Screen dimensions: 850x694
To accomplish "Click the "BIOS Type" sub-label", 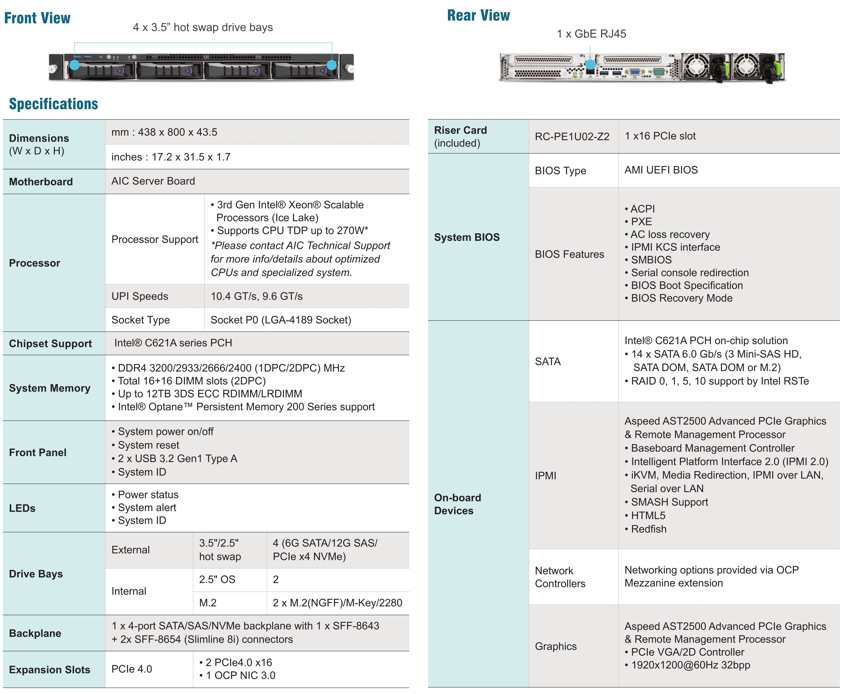I will coord(561,171).
